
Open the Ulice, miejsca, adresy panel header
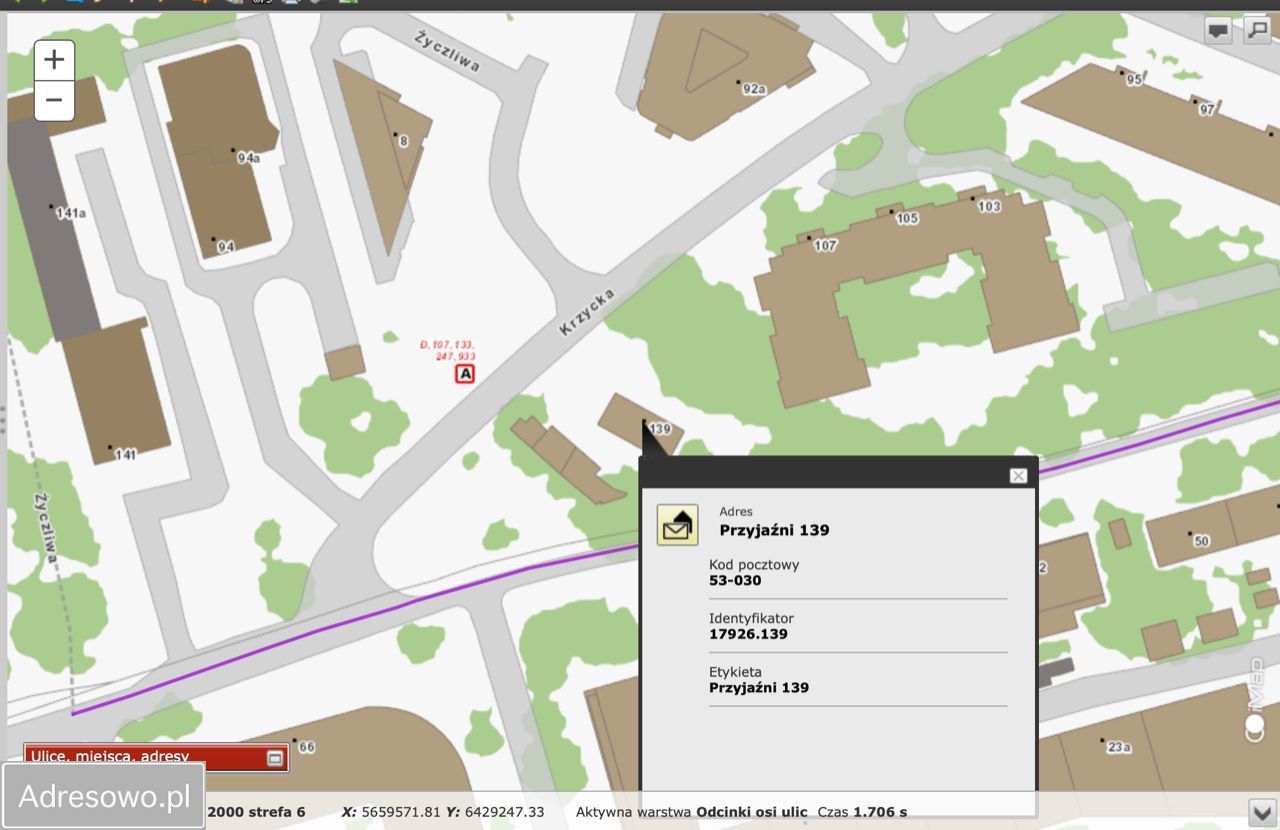tap(156, 758)
